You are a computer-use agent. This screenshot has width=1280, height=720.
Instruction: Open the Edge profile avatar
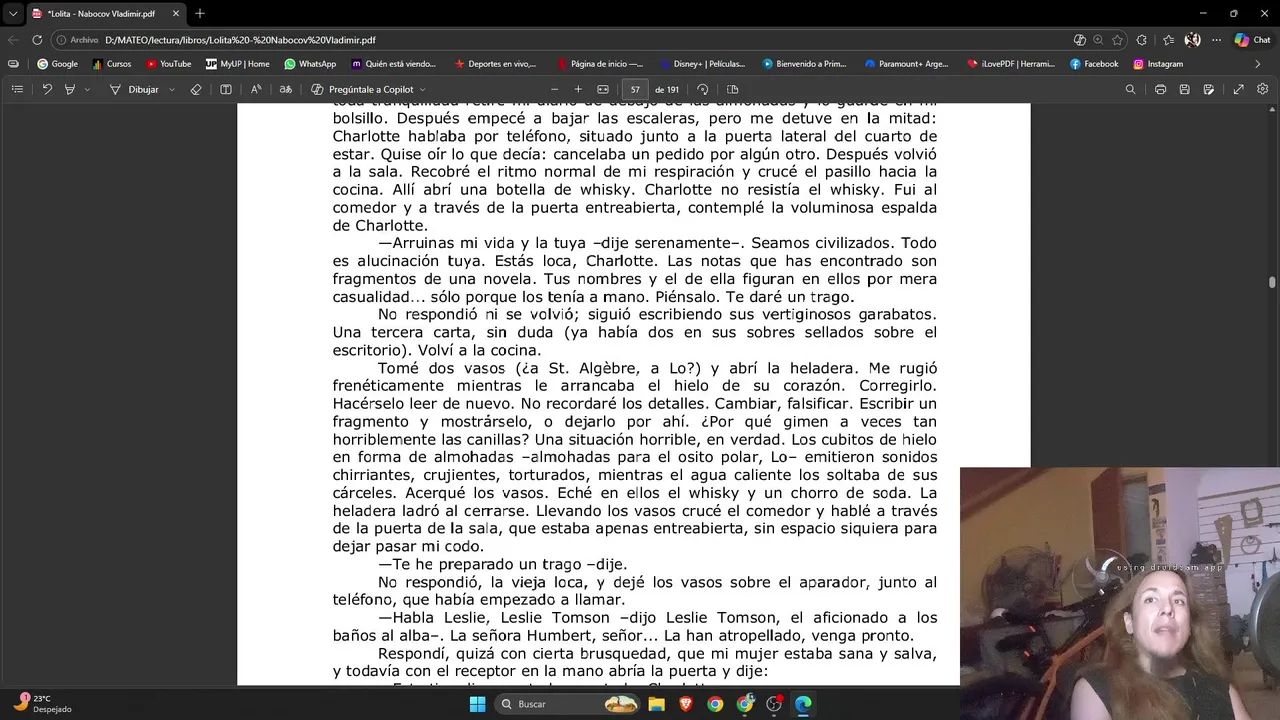pos(1192,40)
